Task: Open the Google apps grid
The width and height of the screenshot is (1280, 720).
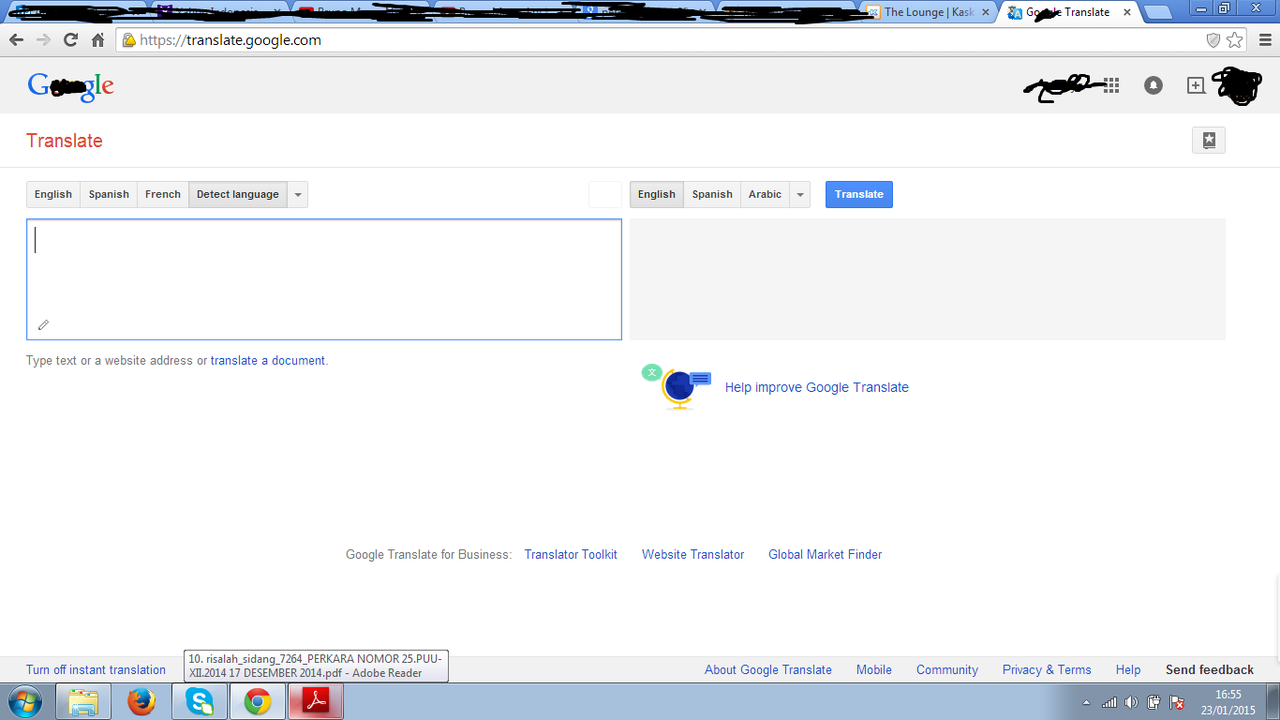Action: click(1111, 86)
